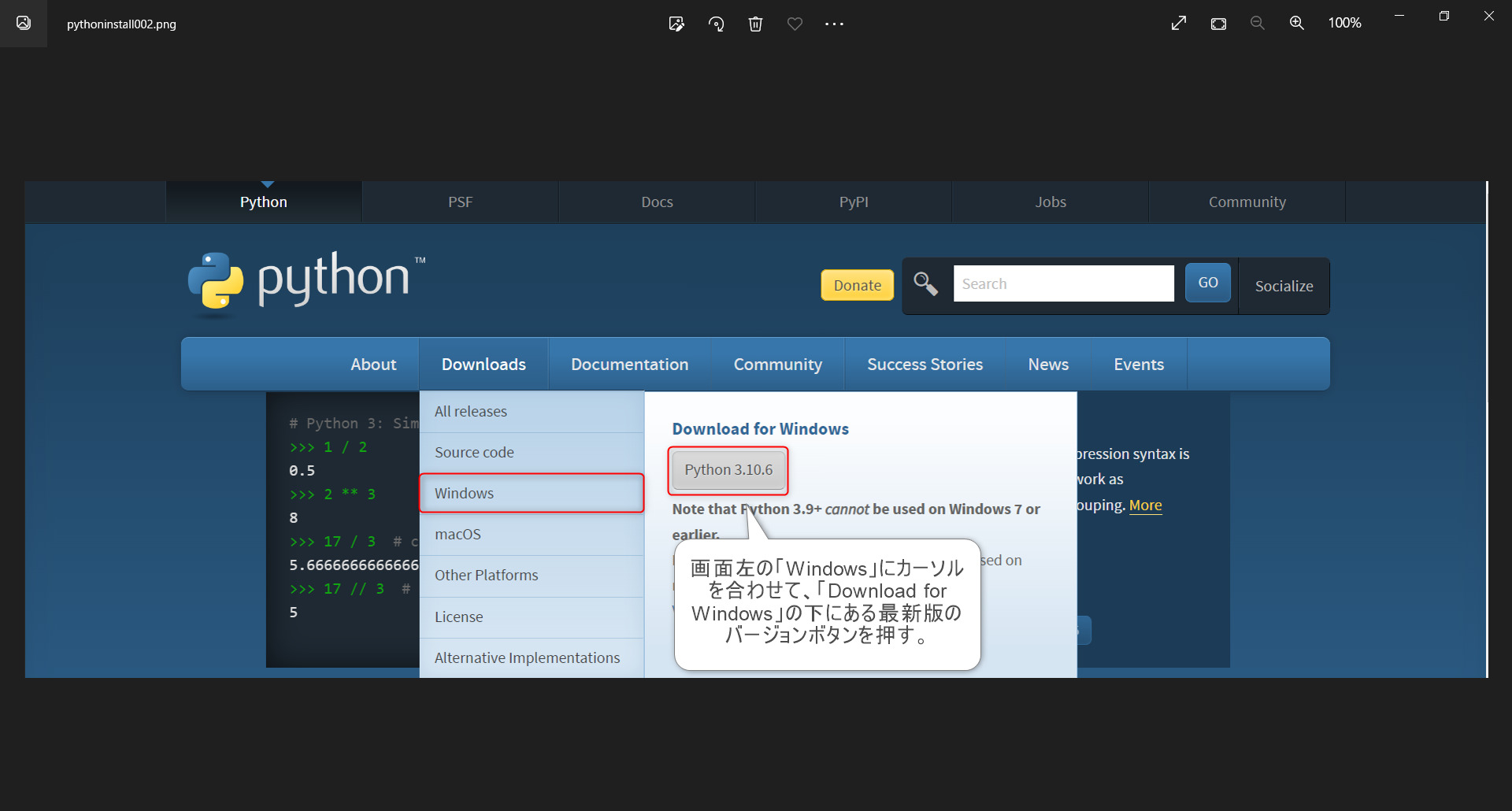Enter full screen with the diagonal arrows icon
Viewport: 1512px width, 811px height.
coord(1179,24)
